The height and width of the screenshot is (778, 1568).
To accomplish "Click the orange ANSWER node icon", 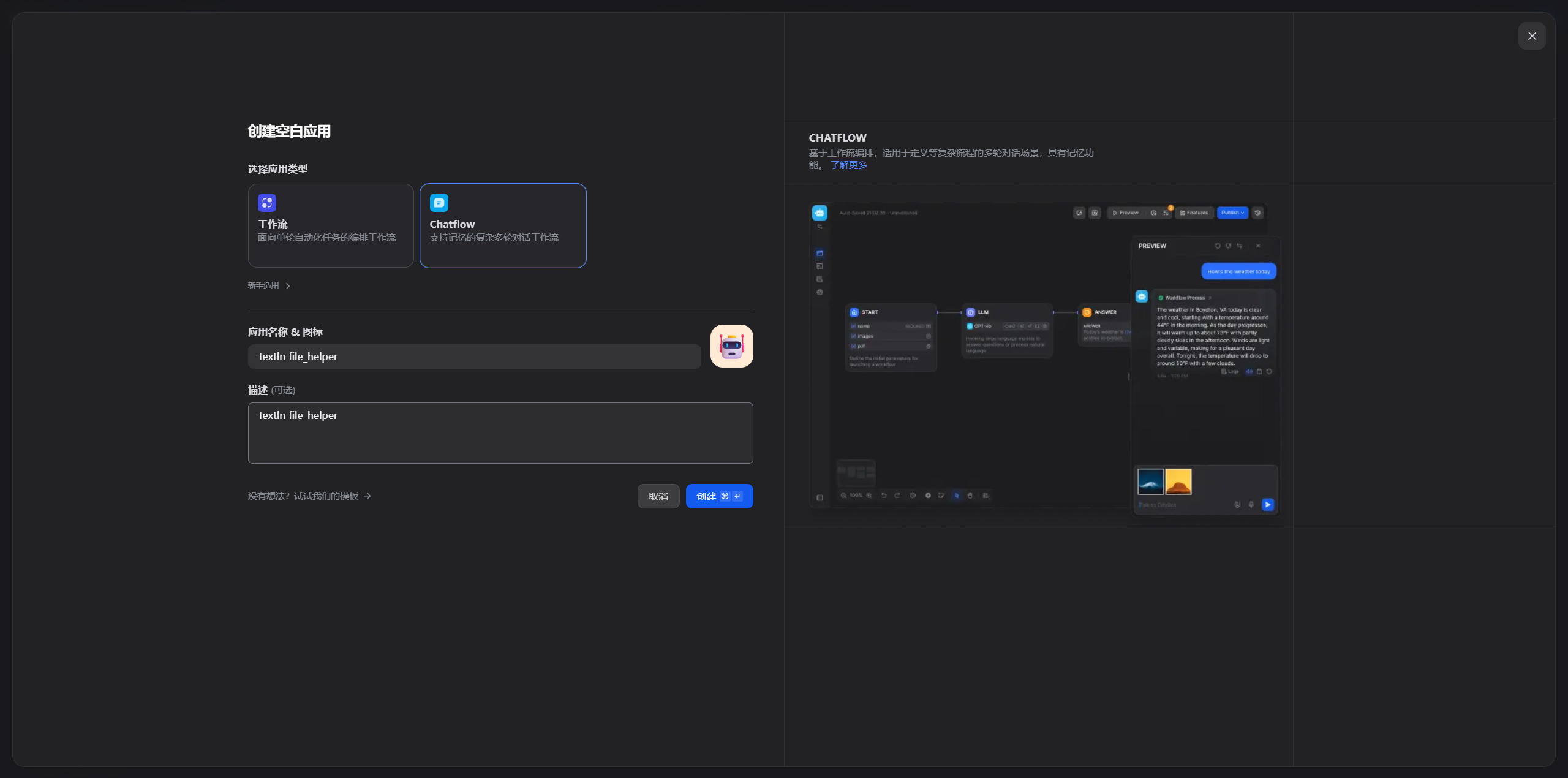I will pos(1087,312).
